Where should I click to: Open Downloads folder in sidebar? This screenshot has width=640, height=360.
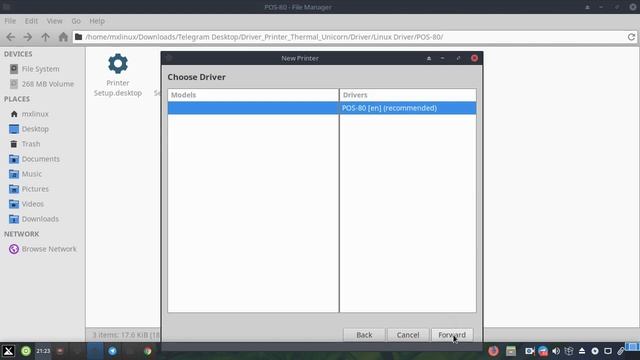pos(40,219)
